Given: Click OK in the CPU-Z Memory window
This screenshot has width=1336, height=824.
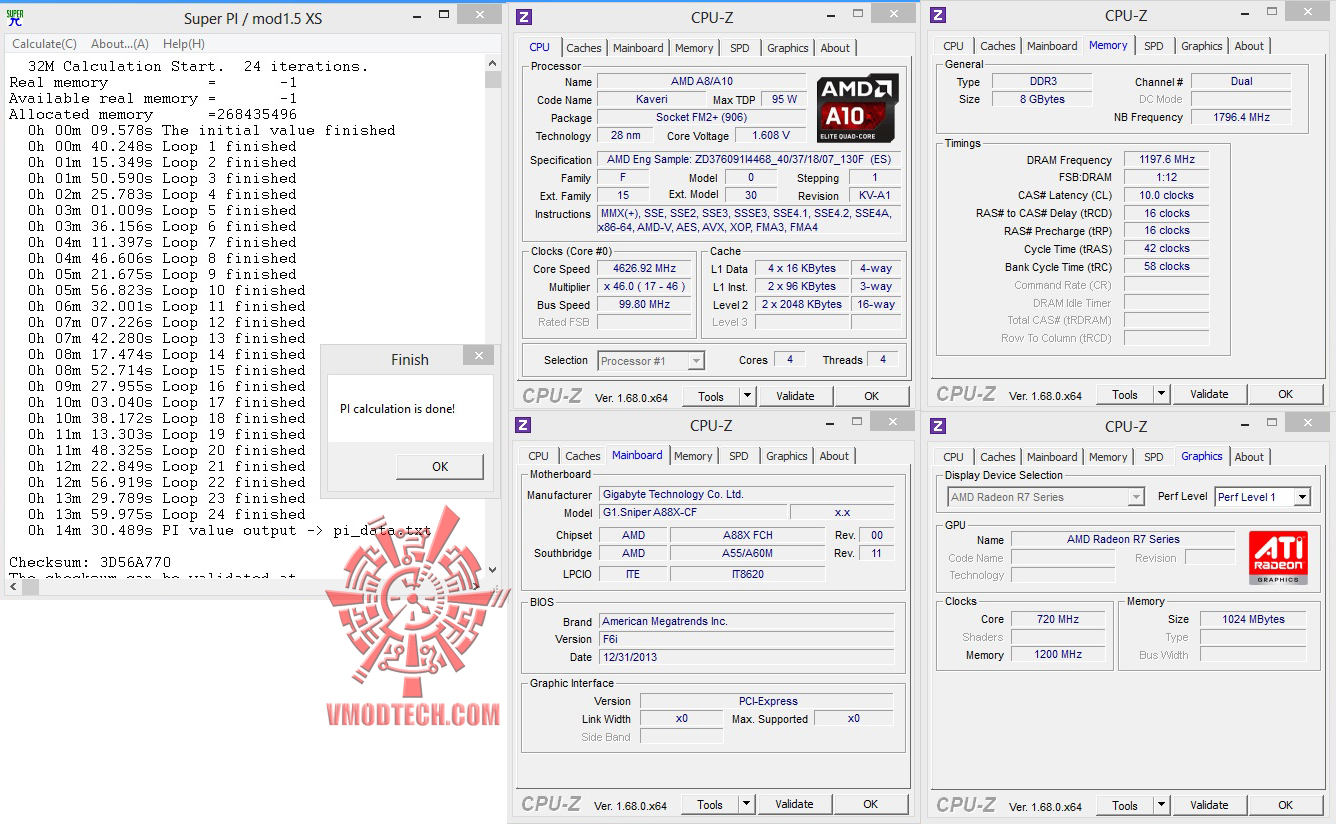Looking at the screenshot, I should (x=1286, y=394).
